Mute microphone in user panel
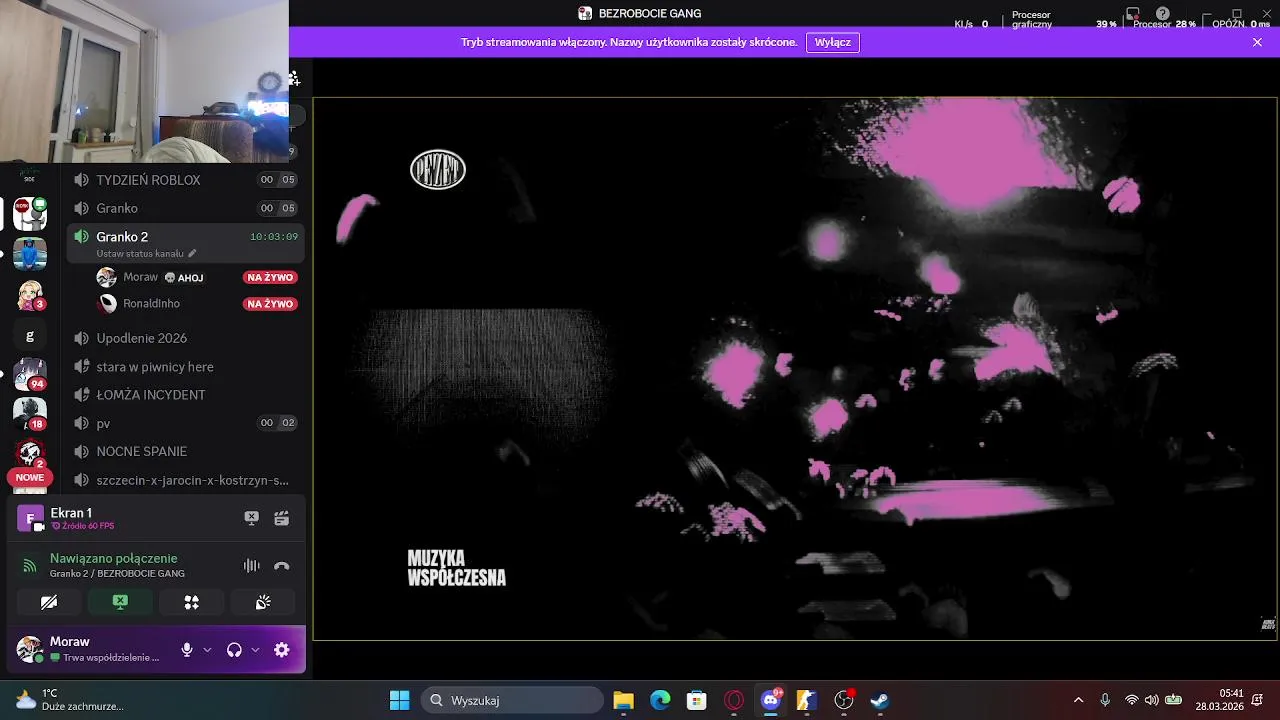This screenshot has width=1280, height=720. point(187,650)
